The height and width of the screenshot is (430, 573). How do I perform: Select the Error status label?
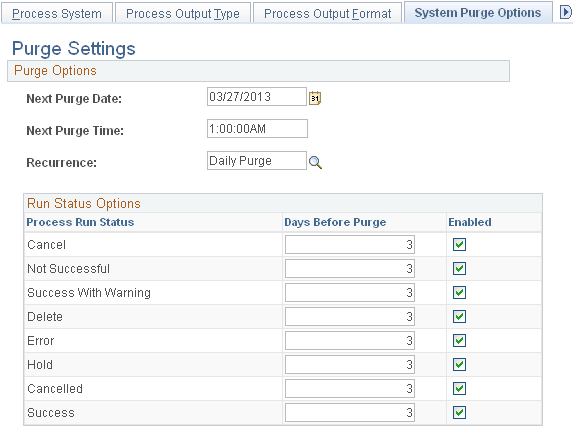(41, 340)
